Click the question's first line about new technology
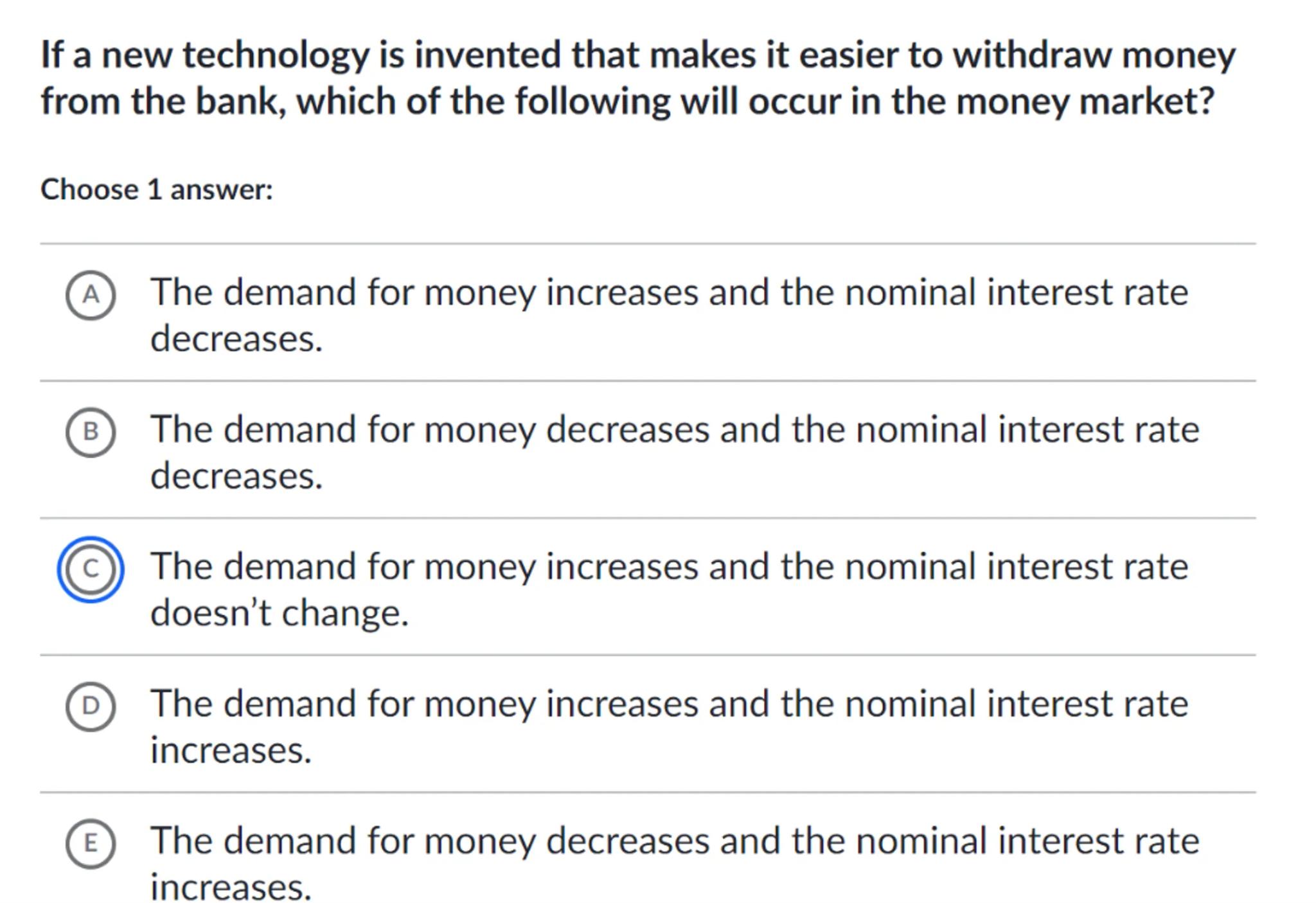The height and width of the screenshot is (903, 1316). [637, 55]
